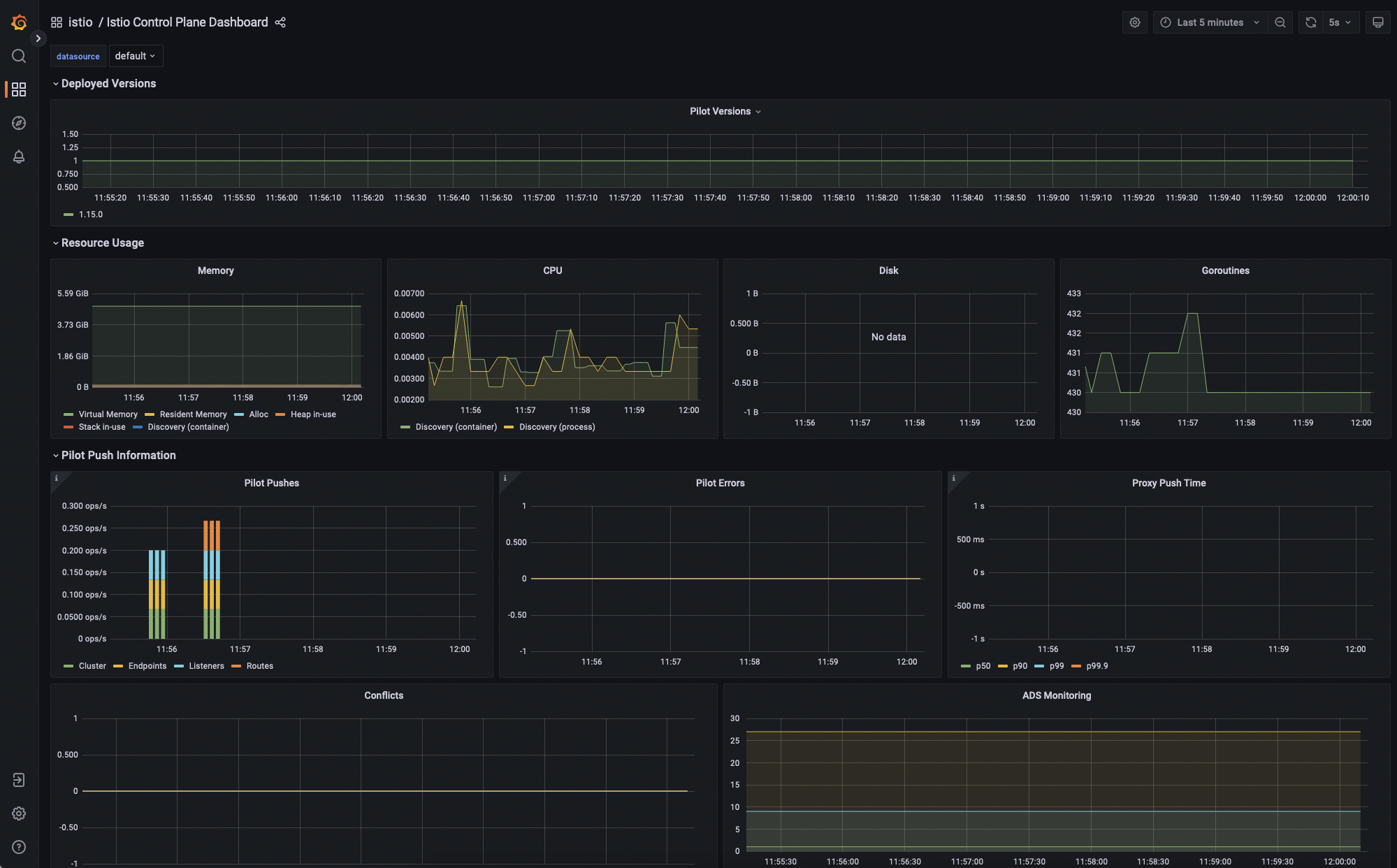The width and height of the screenshot is (1397, 868).
Task: Toggle 1.15.0 series in legend
Action: click(90, 215)
